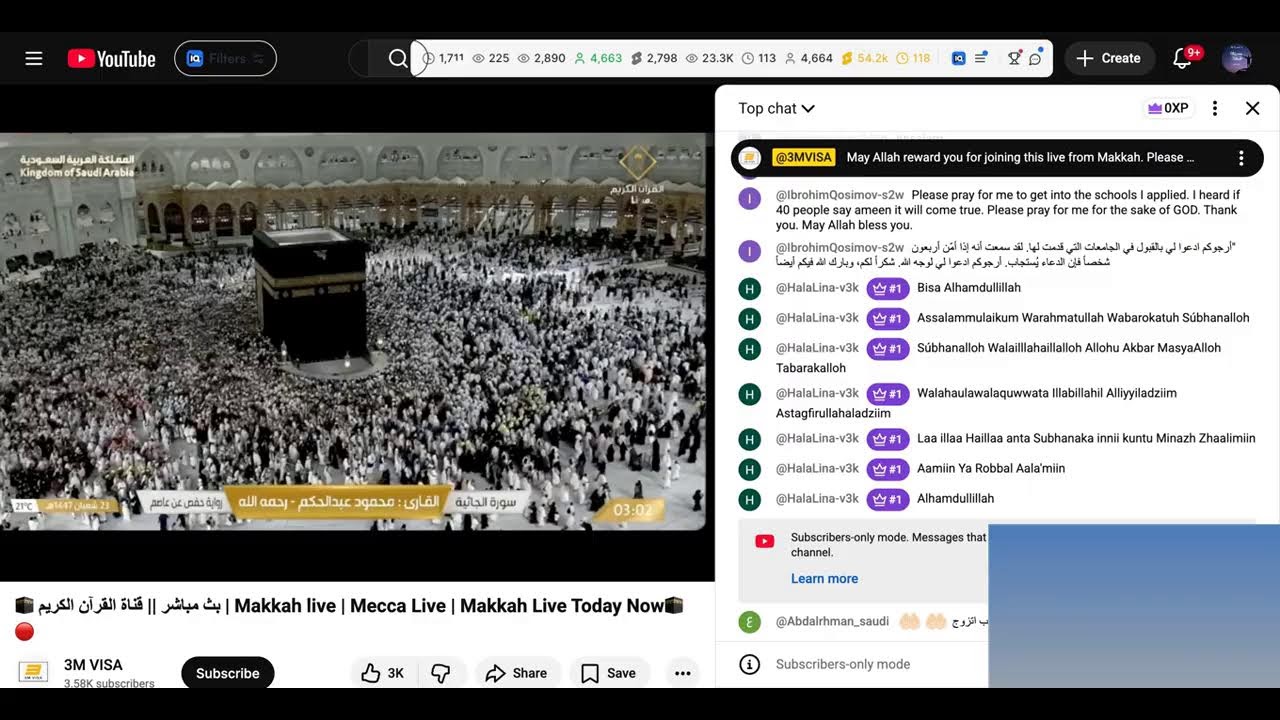
Task: Click Learn more link in subscribers-only notice
Action: click(x=824, y=578)
